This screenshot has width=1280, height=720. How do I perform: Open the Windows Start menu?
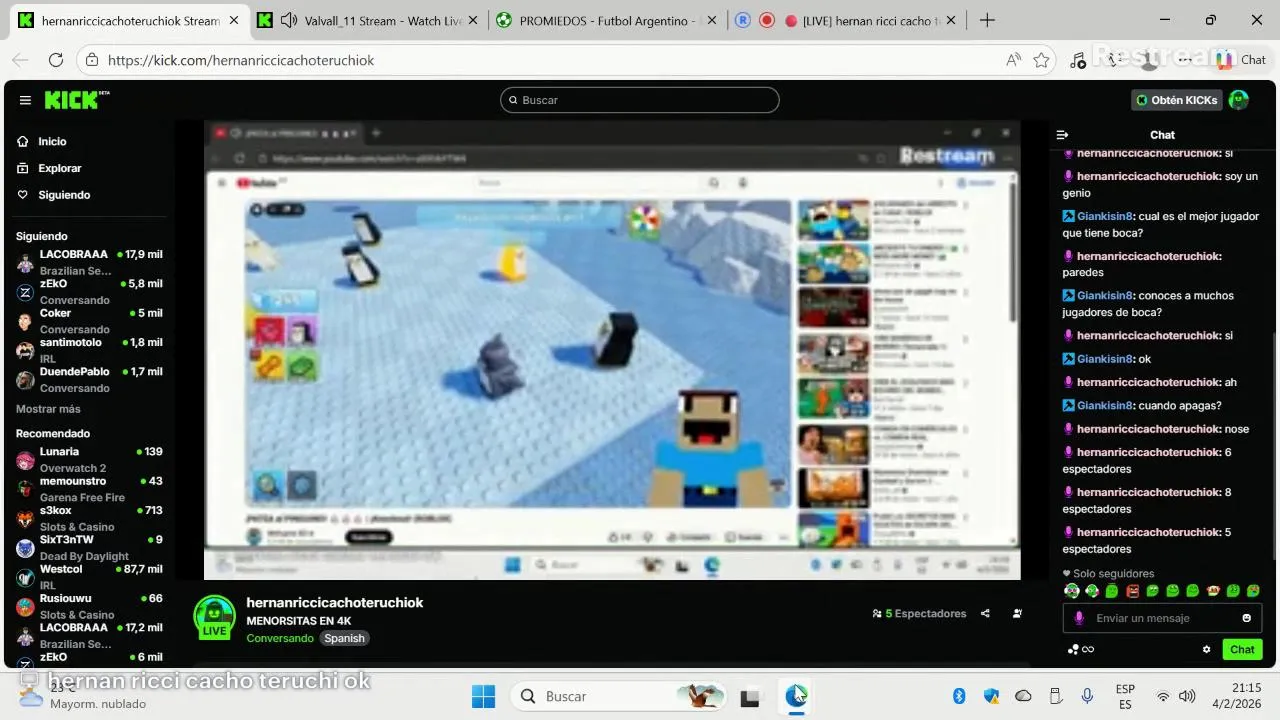tap(483, 696)
